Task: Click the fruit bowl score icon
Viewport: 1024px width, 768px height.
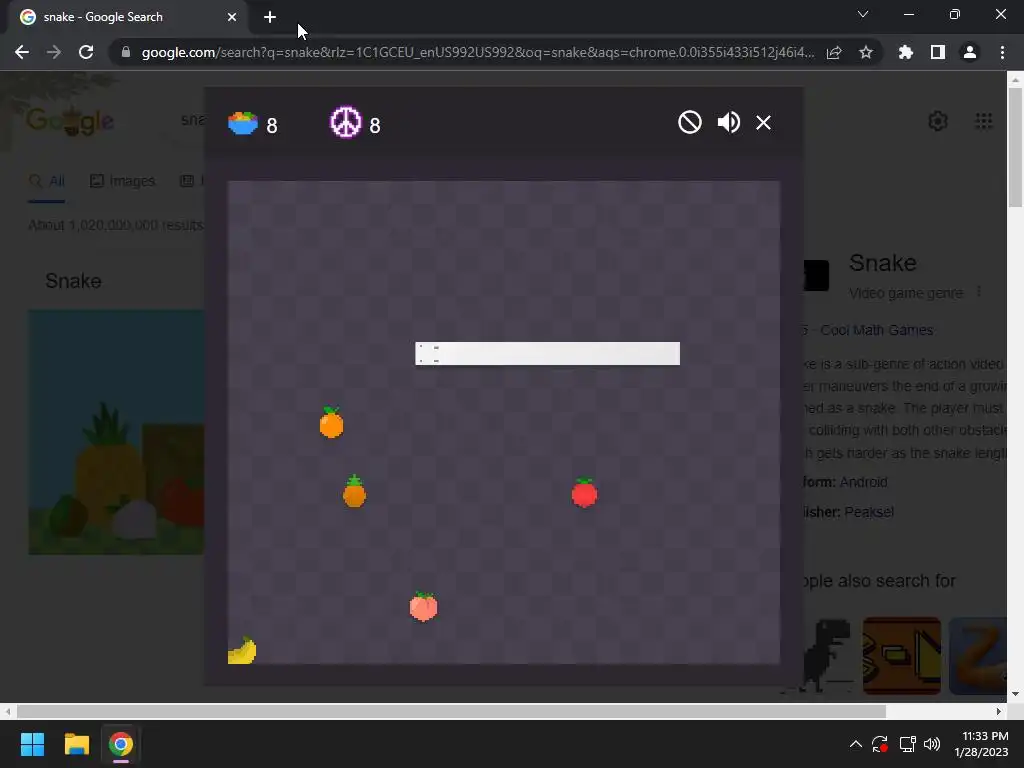Action: (x=243, y=123)
